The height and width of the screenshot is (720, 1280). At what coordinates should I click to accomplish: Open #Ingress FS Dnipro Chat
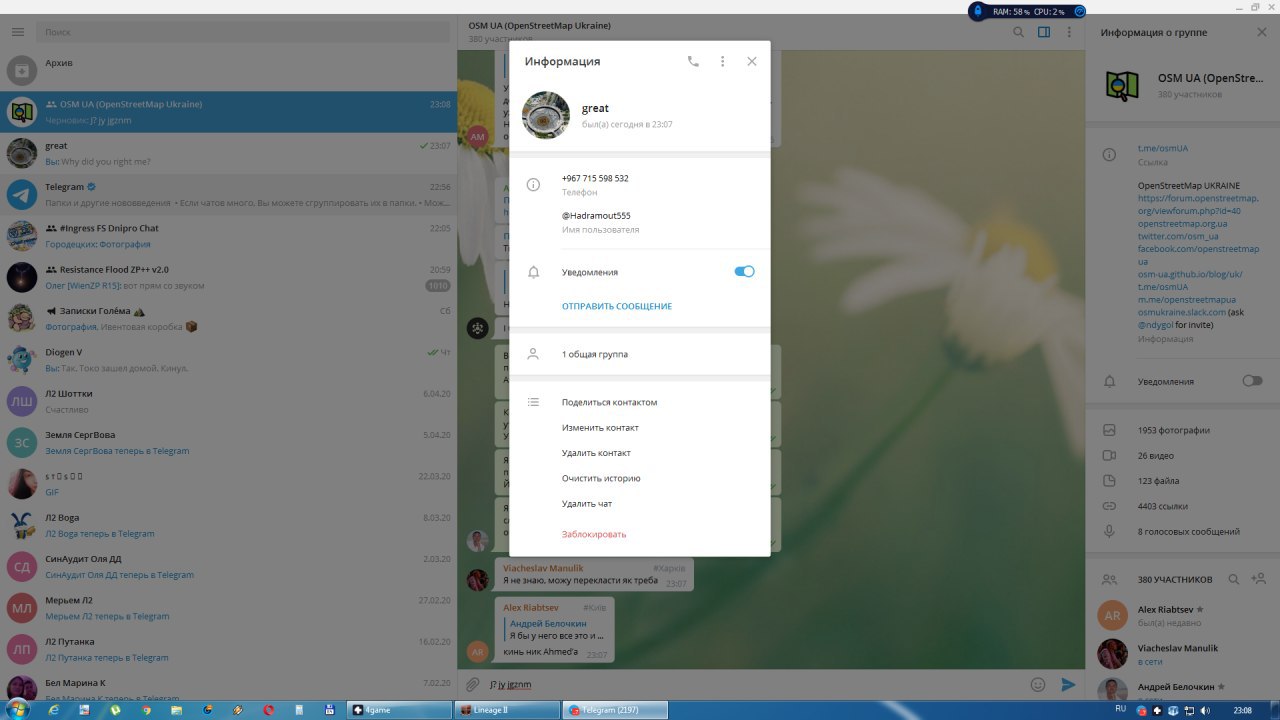pyautogui.click(x=229, y=235)
